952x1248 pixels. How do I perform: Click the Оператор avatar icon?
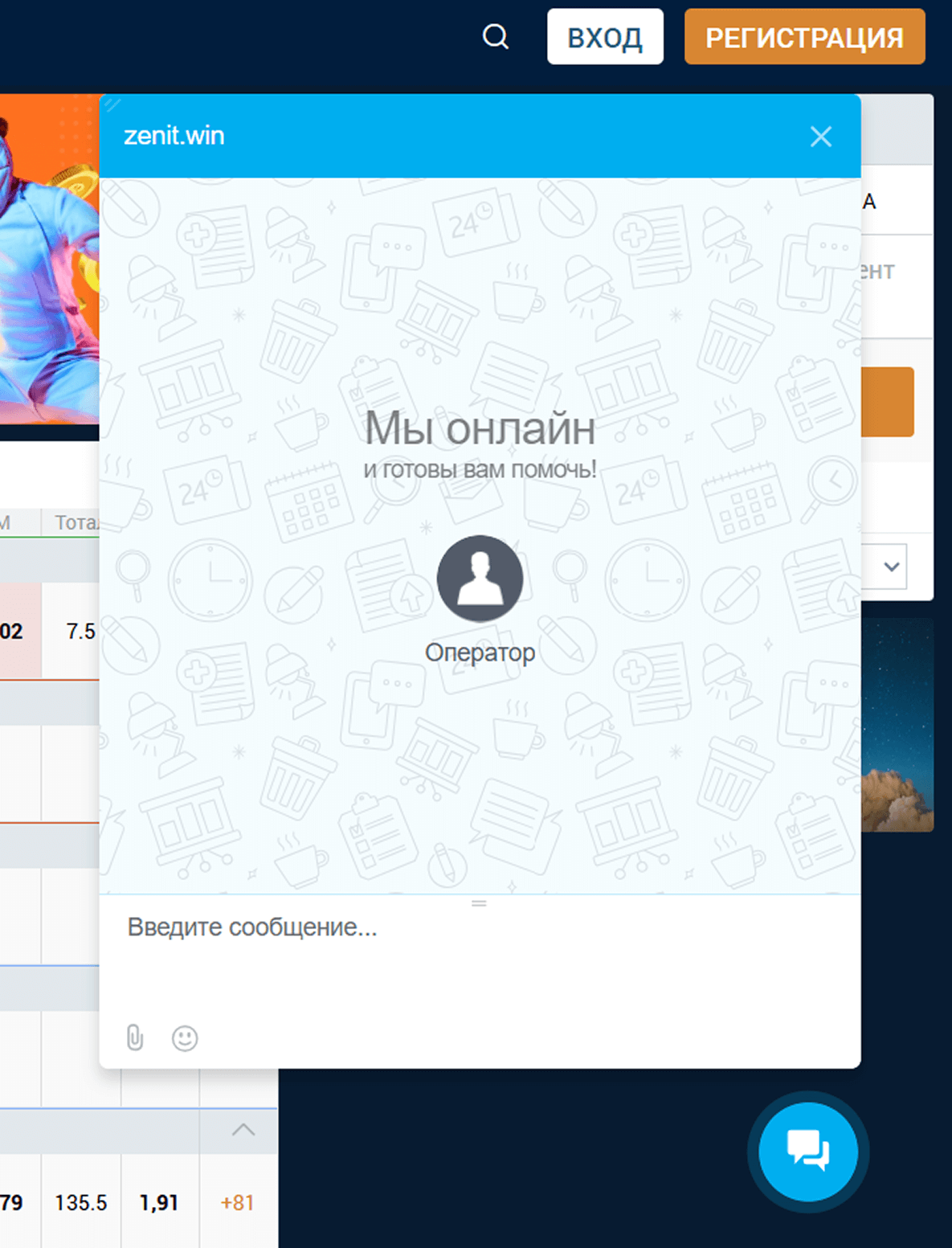pos(479,579)
